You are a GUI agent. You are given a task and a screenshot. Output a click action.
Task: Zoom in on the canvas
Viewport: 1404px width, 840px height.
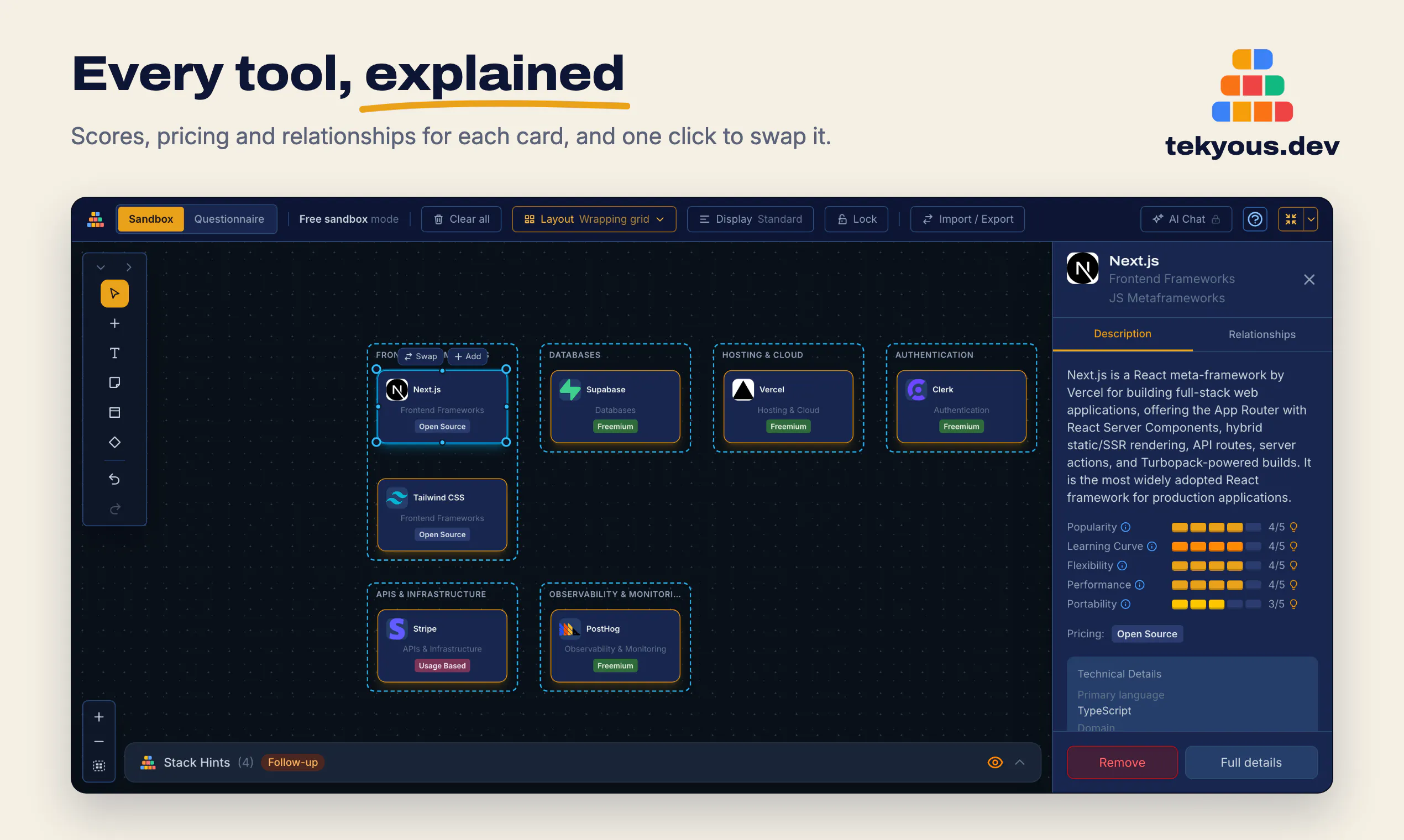tap(99, 717)
